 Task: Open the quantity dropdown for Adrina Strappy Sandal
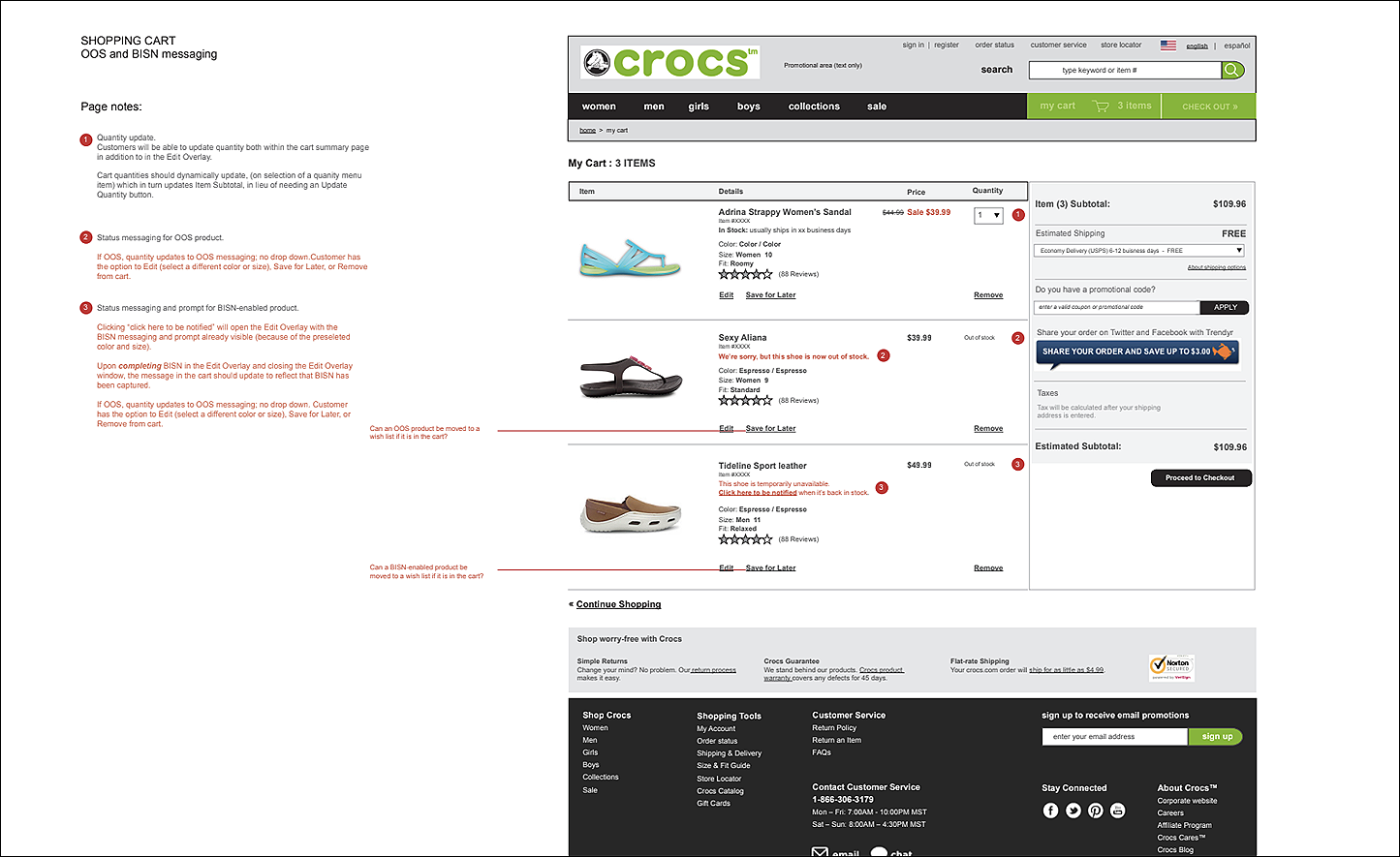coord(987,215)
